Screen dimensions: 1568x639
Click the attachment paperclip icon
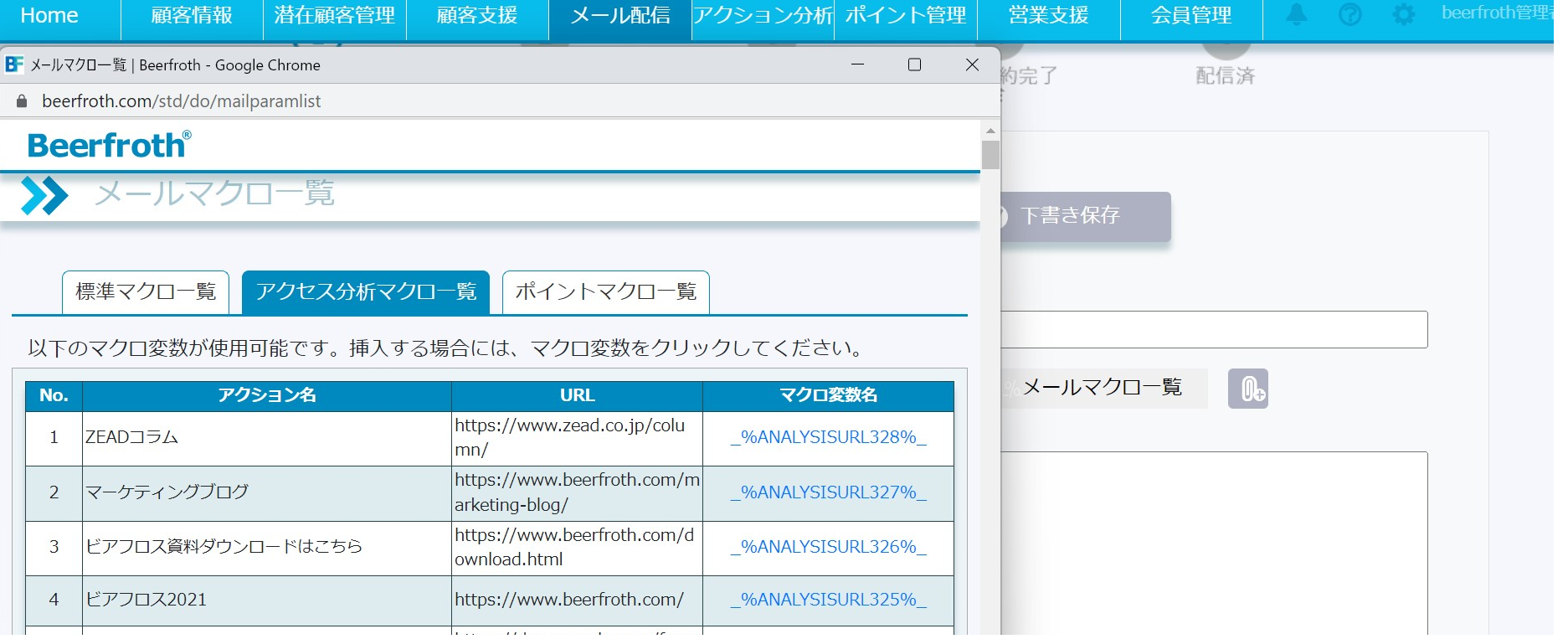coord(1247,389)
